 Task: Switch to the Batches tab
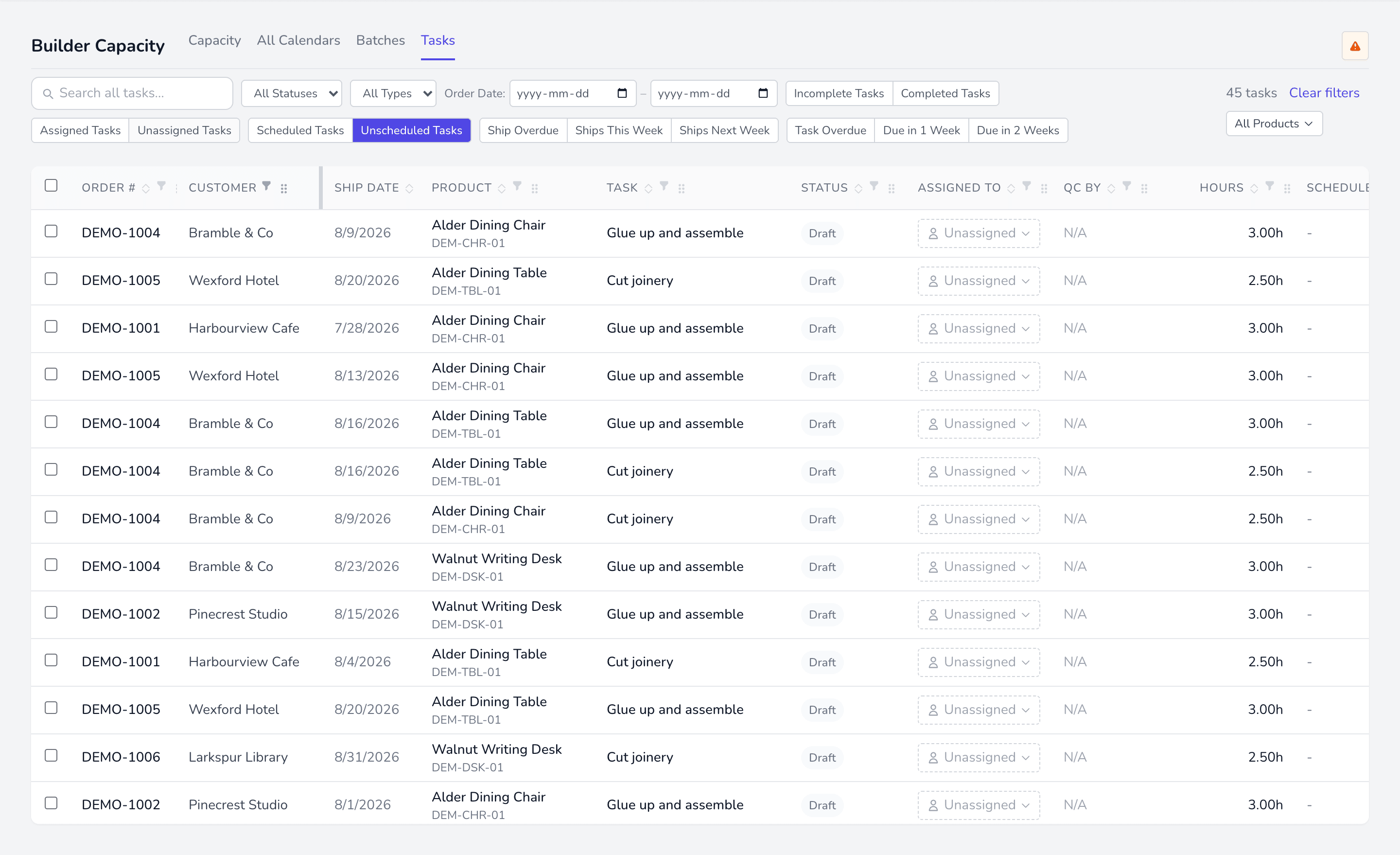[380, 40]
